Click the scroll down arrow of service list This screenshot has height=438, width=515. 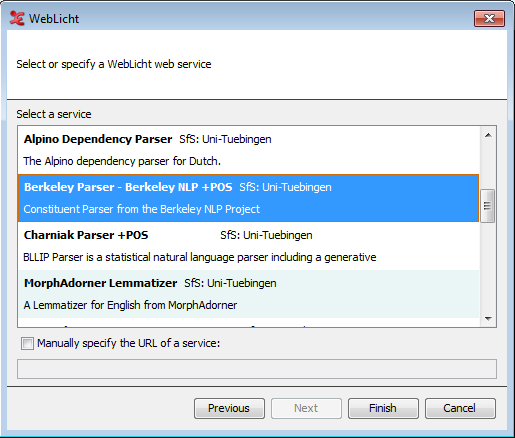coord(488,319)
